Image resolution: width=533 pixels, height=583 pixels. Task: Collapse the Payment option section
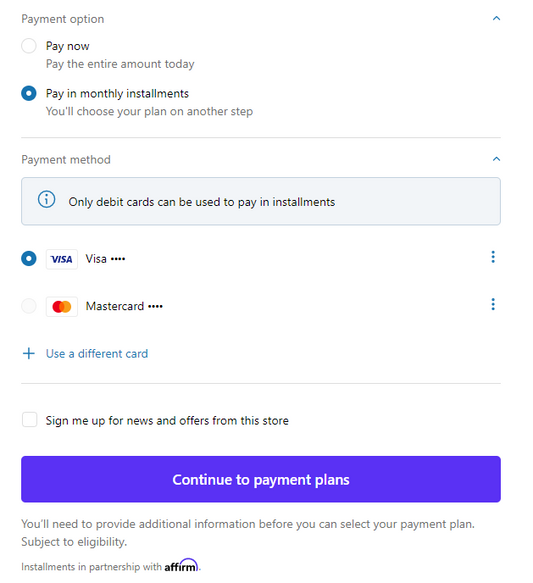[x=496, y=18]
